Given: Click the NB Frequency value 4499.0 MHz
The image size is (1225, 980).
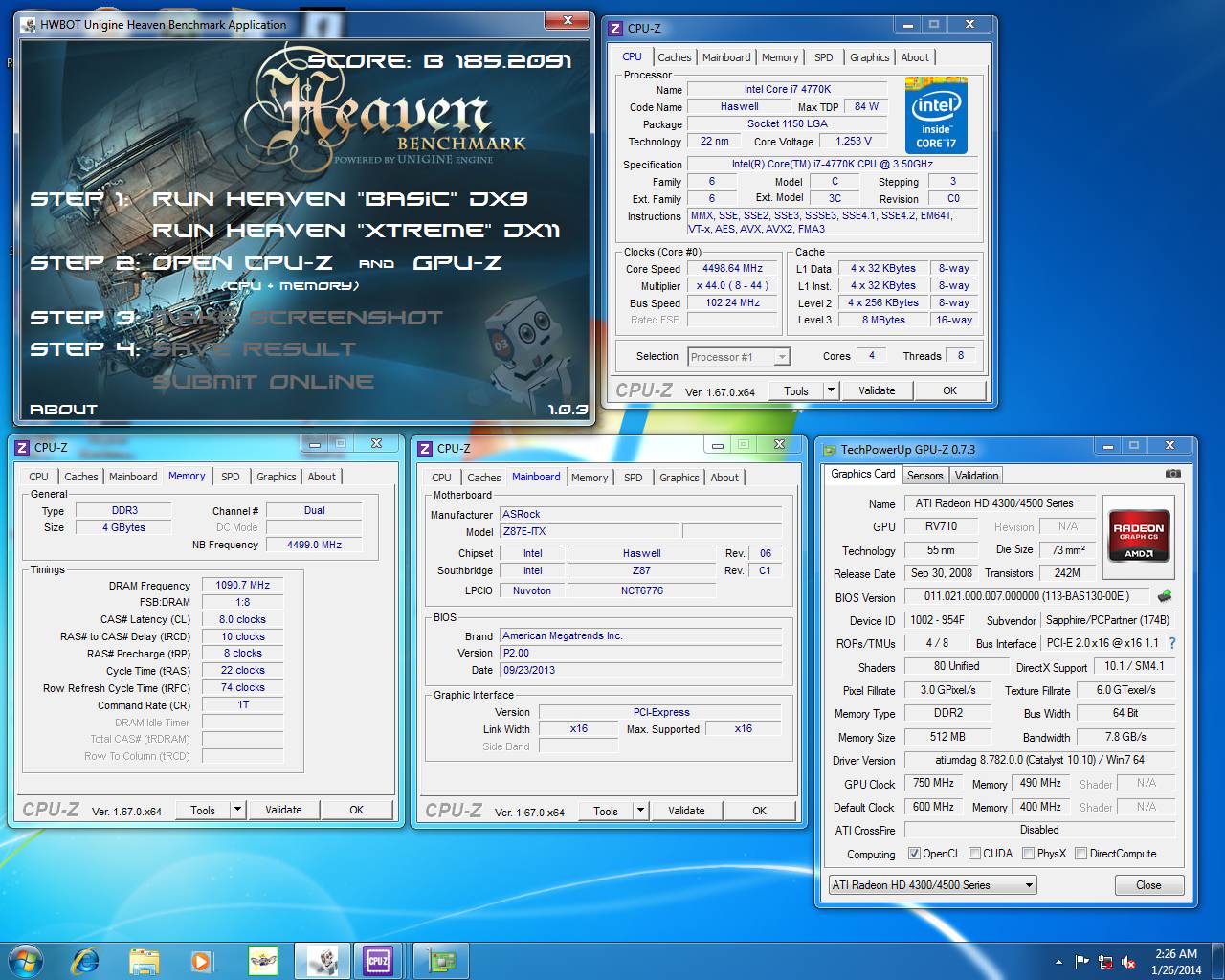Looking at the screenshot, I should [x=314, y=545].
